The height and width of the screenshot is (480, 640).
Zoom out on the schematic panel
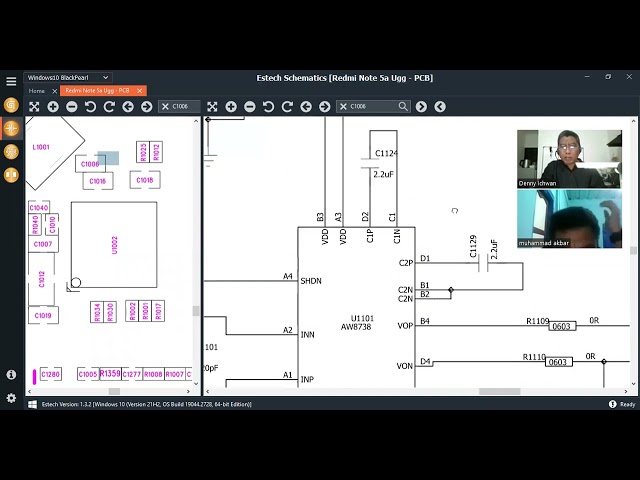[x=250, y=107]
